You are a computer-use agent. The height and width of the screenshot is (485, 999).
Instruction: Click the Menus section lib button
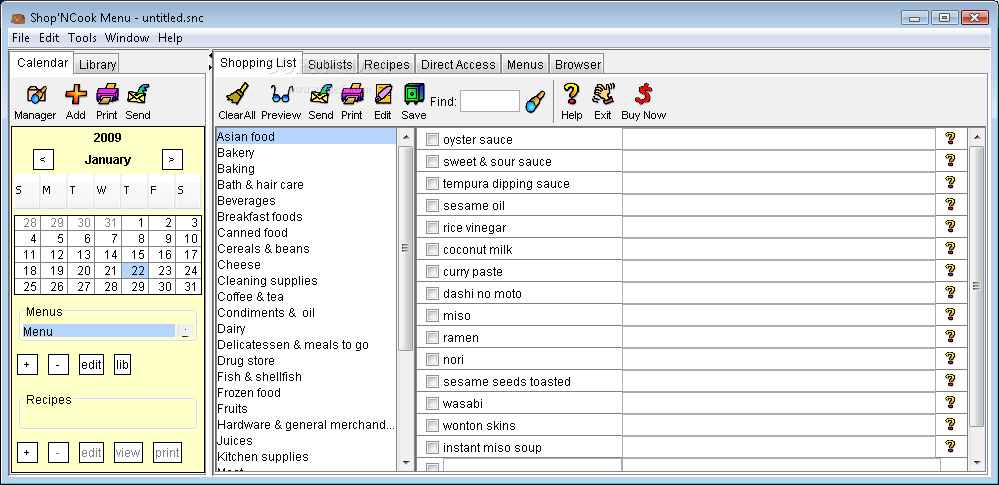[122, 365]
